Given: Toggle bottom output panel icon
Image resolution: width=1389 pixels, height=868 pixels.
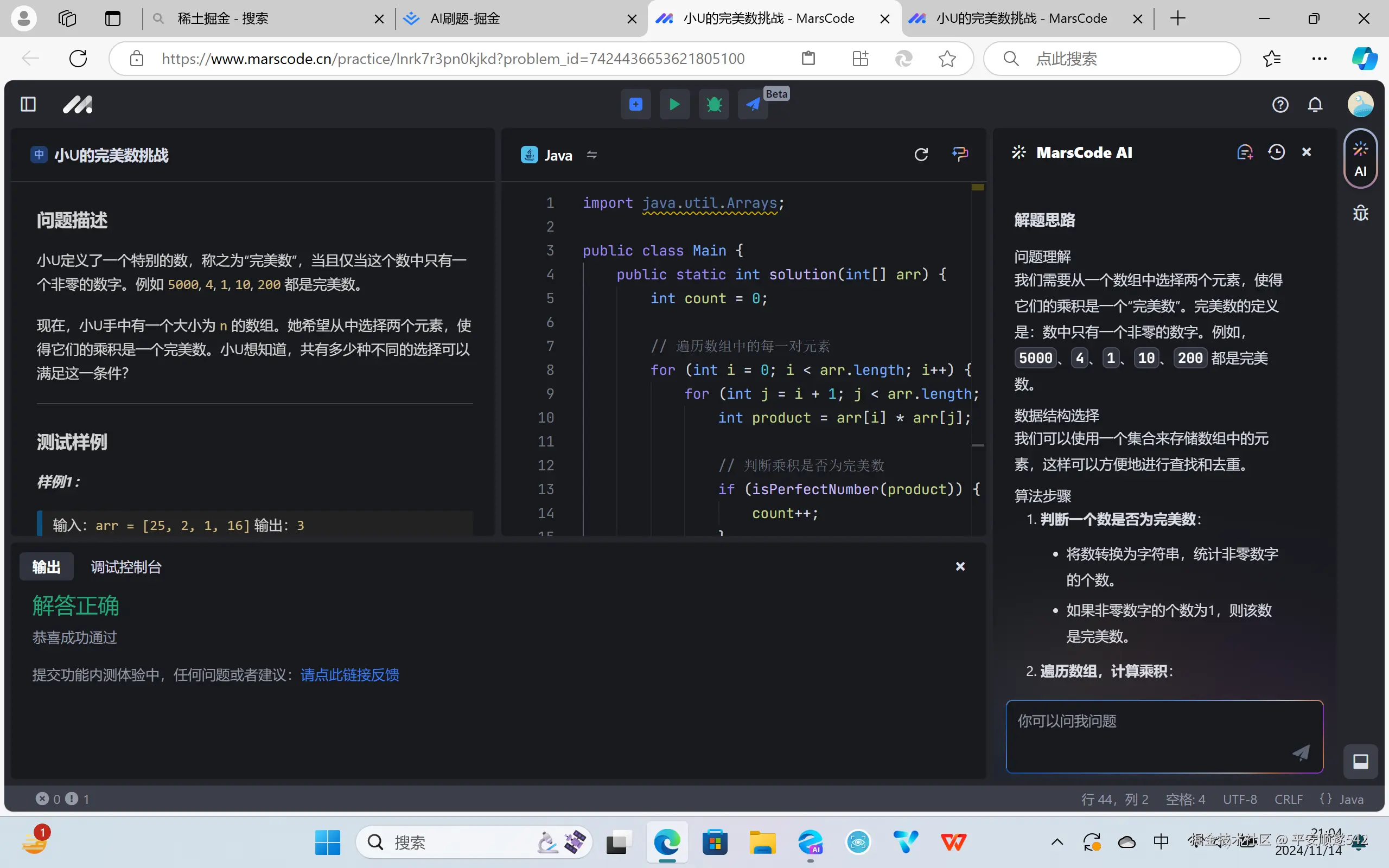Looking at the screenshot, I should [1360, 762].
